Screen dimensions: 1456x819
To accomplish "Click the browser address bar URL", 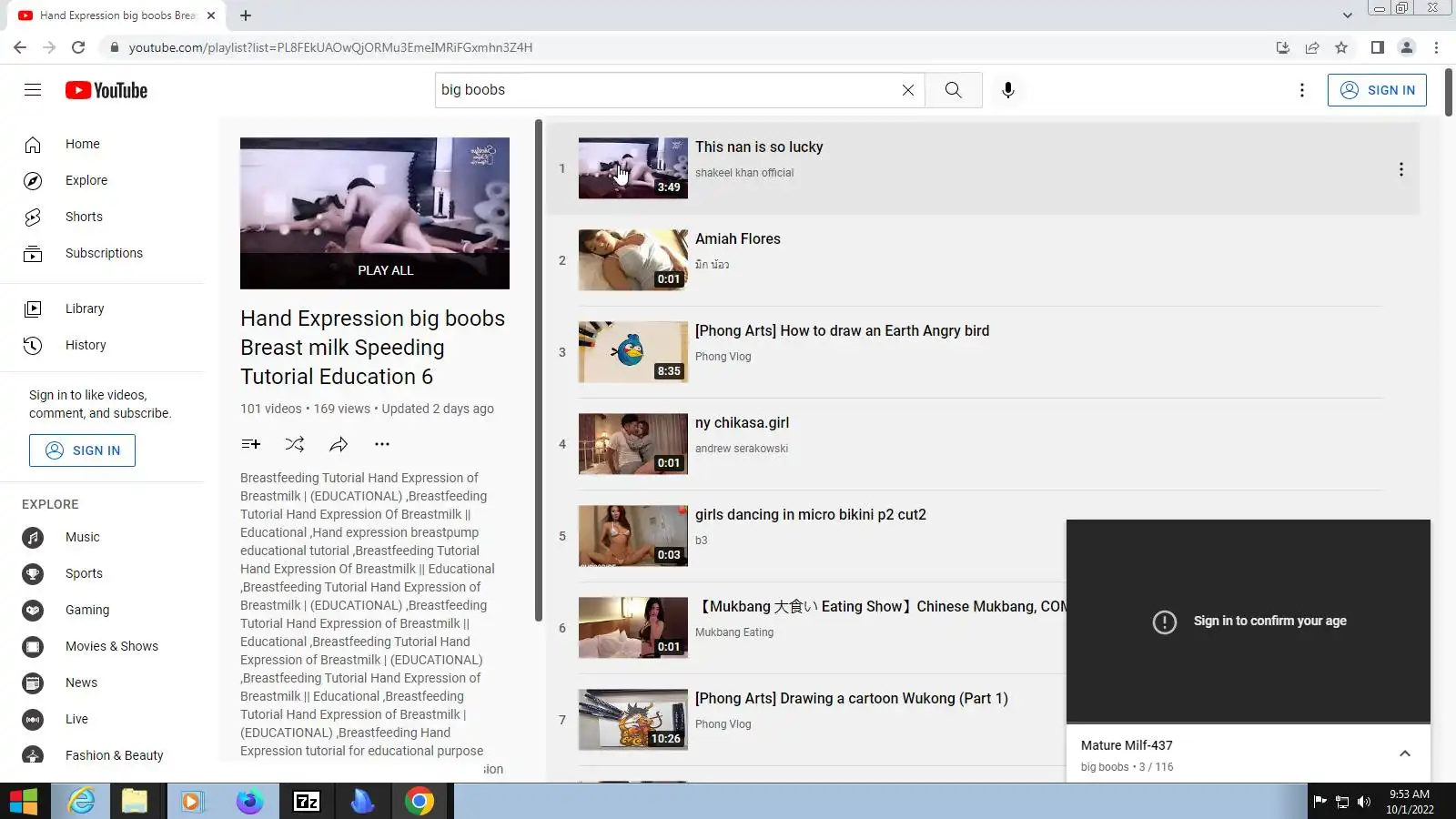I will (330, 47).
